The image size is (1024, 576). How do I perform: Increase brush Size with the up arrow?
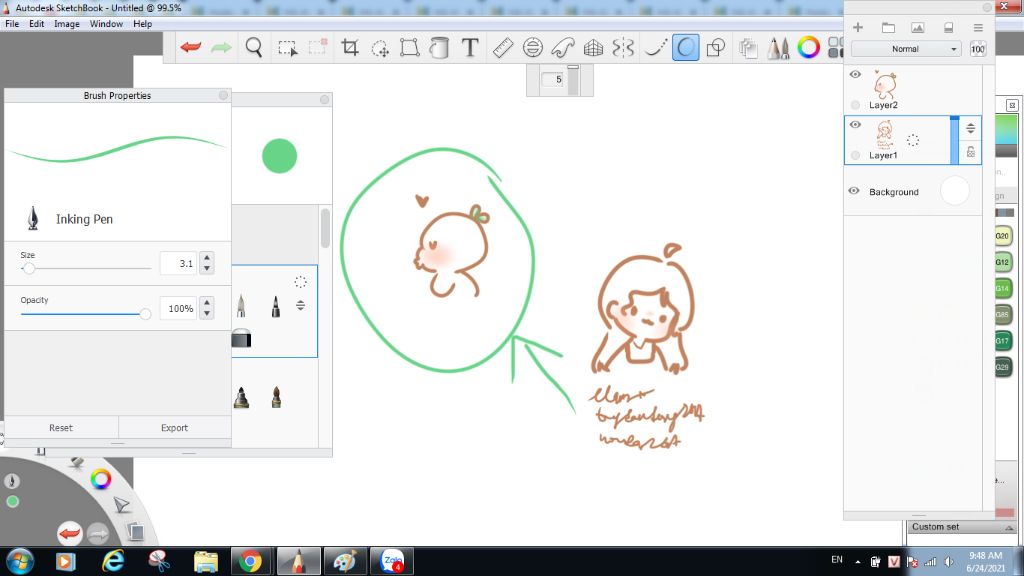click(207, 258)
